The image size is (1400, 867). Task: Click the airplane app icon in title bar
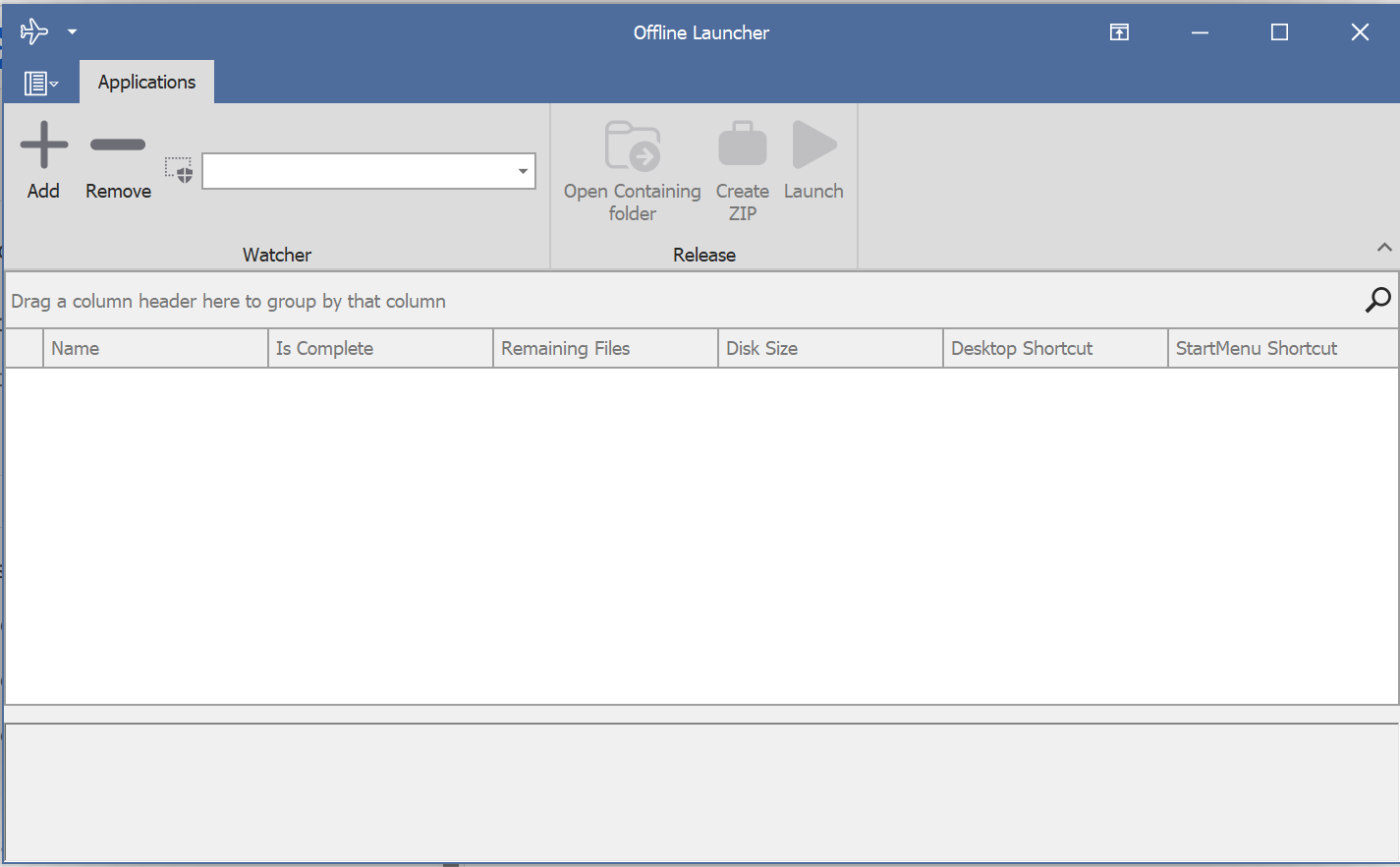tap(33, 31)
